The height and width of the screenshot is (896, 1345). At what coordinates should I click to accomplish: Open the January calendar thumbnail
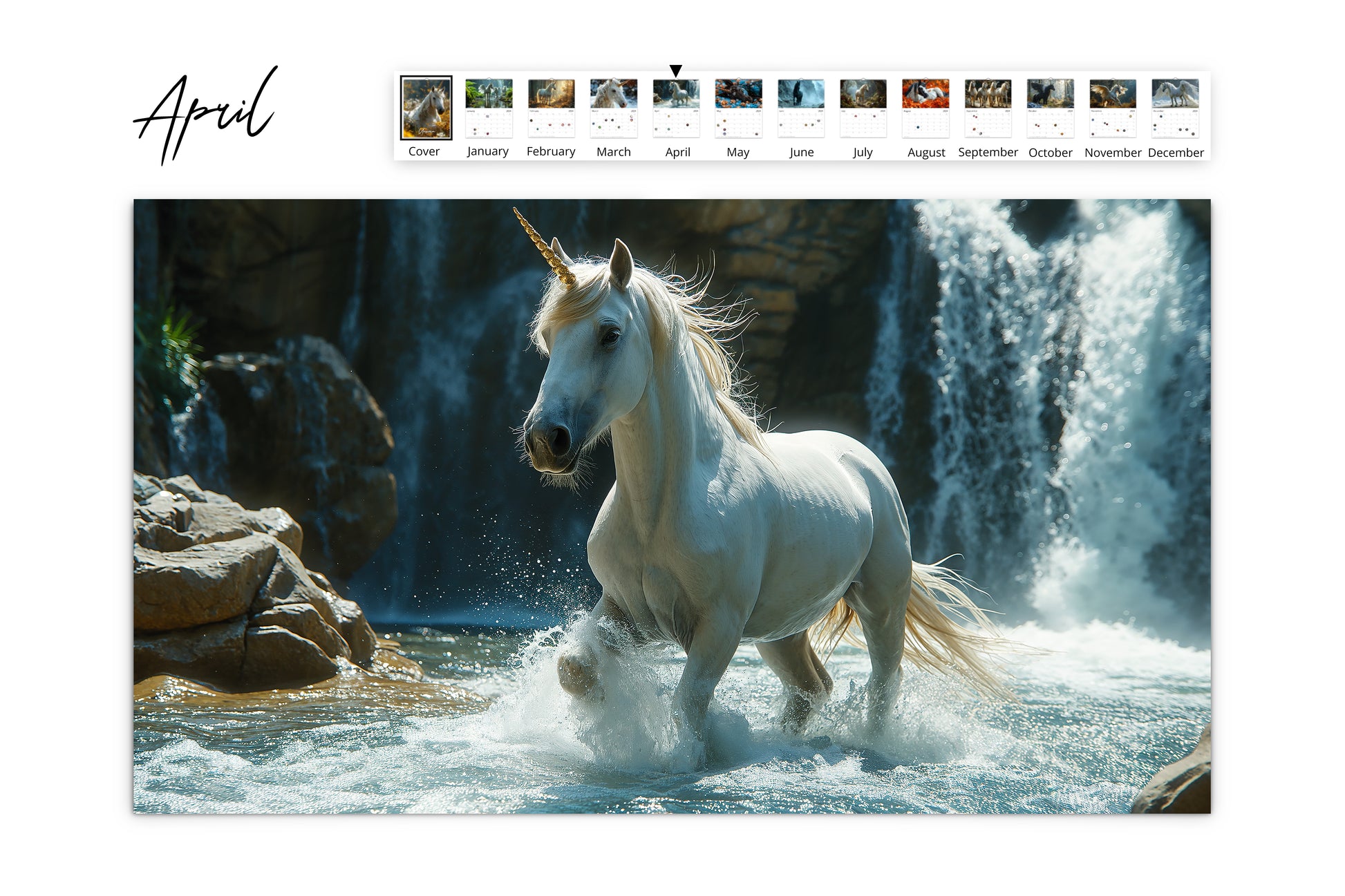coord(489,108)
